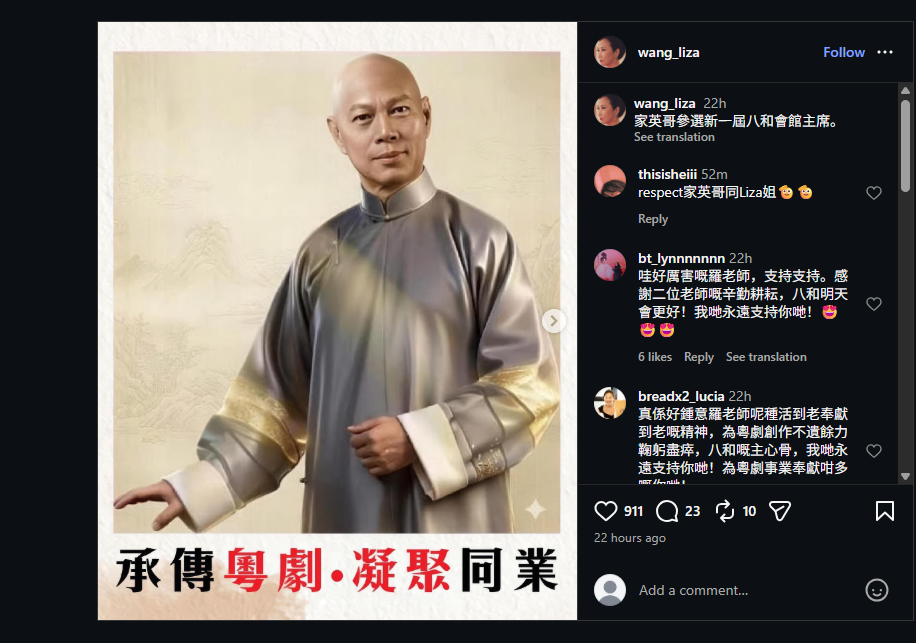Open emoji picker in comment box
Image resolution: width=916 pixels, height=643 pixels.
click(x=876, y=590)
